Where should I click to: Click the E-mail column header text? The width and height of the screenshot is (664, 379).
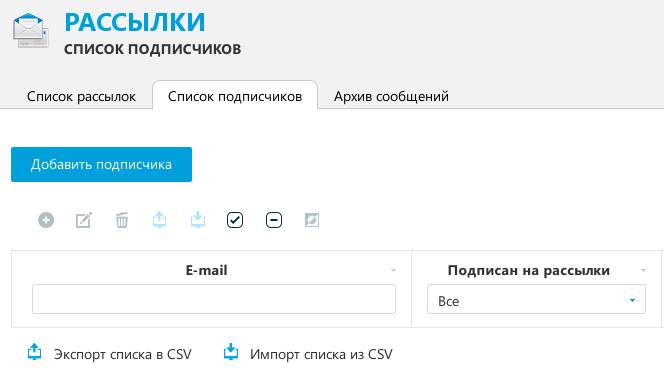click(x=207, y=270)
